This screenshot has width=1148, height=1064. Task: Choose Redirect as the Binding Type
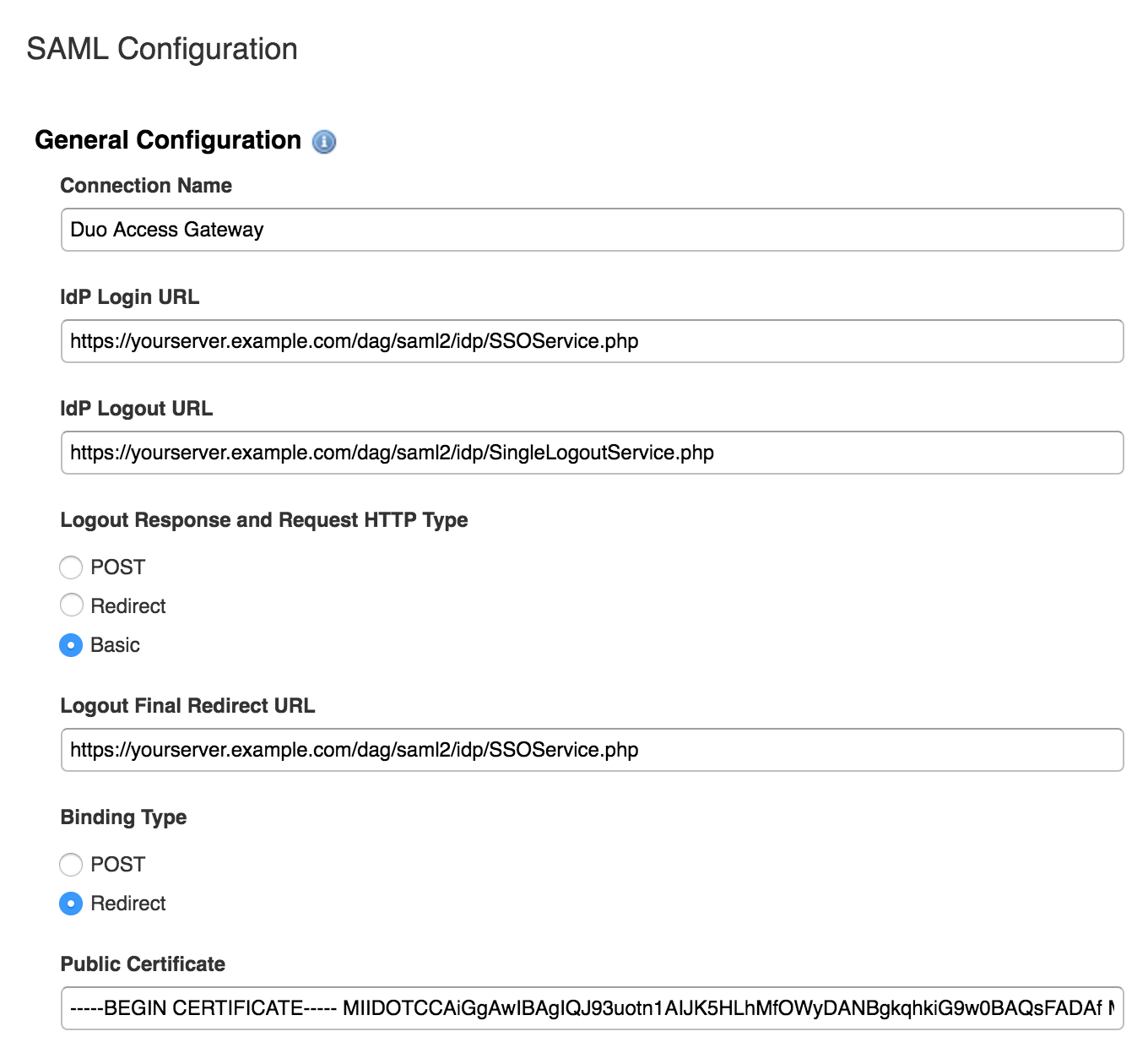click(71, 904)
